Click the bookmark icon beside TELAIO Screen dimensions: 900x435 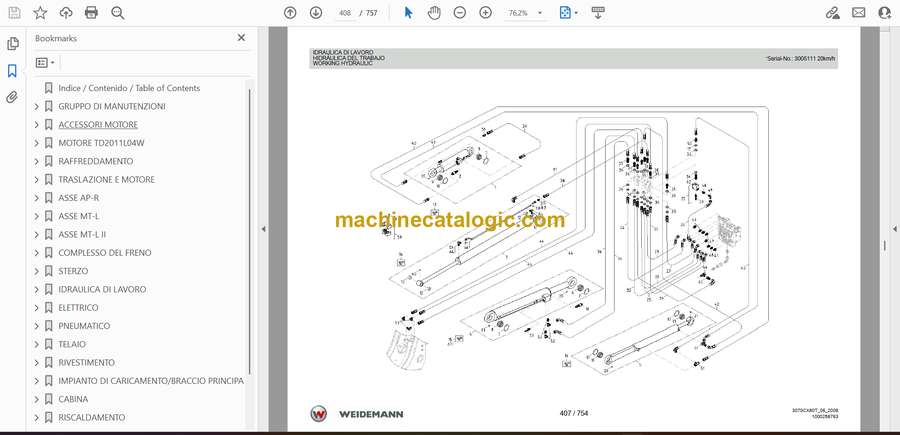pyautogui.click(x=49, y=344)
